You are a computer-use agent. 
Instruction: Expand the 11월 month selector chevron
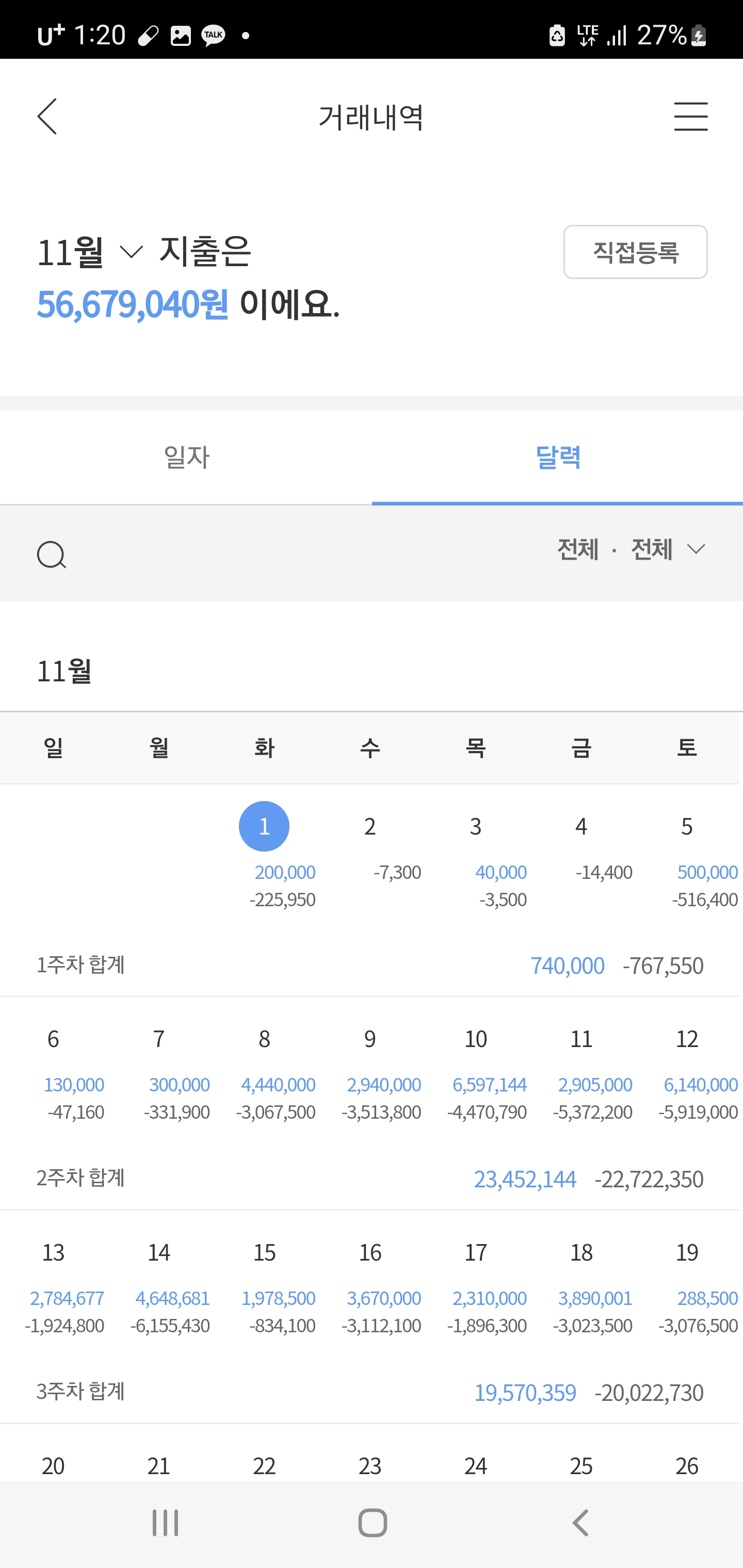click(131, 251)
